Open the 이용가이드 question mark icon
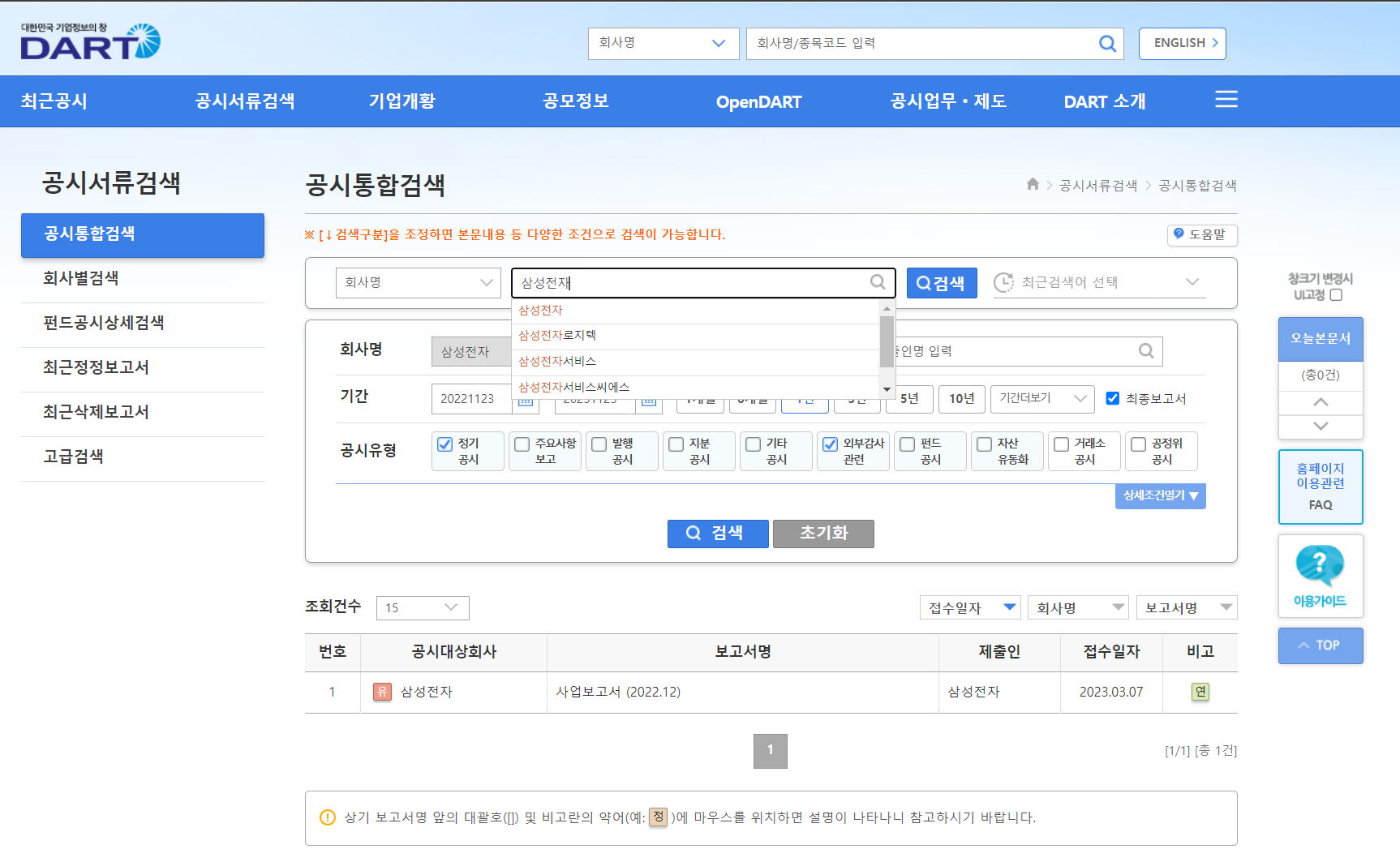Viewport: 1400px width, 862px height. [x=1320, y=565]
